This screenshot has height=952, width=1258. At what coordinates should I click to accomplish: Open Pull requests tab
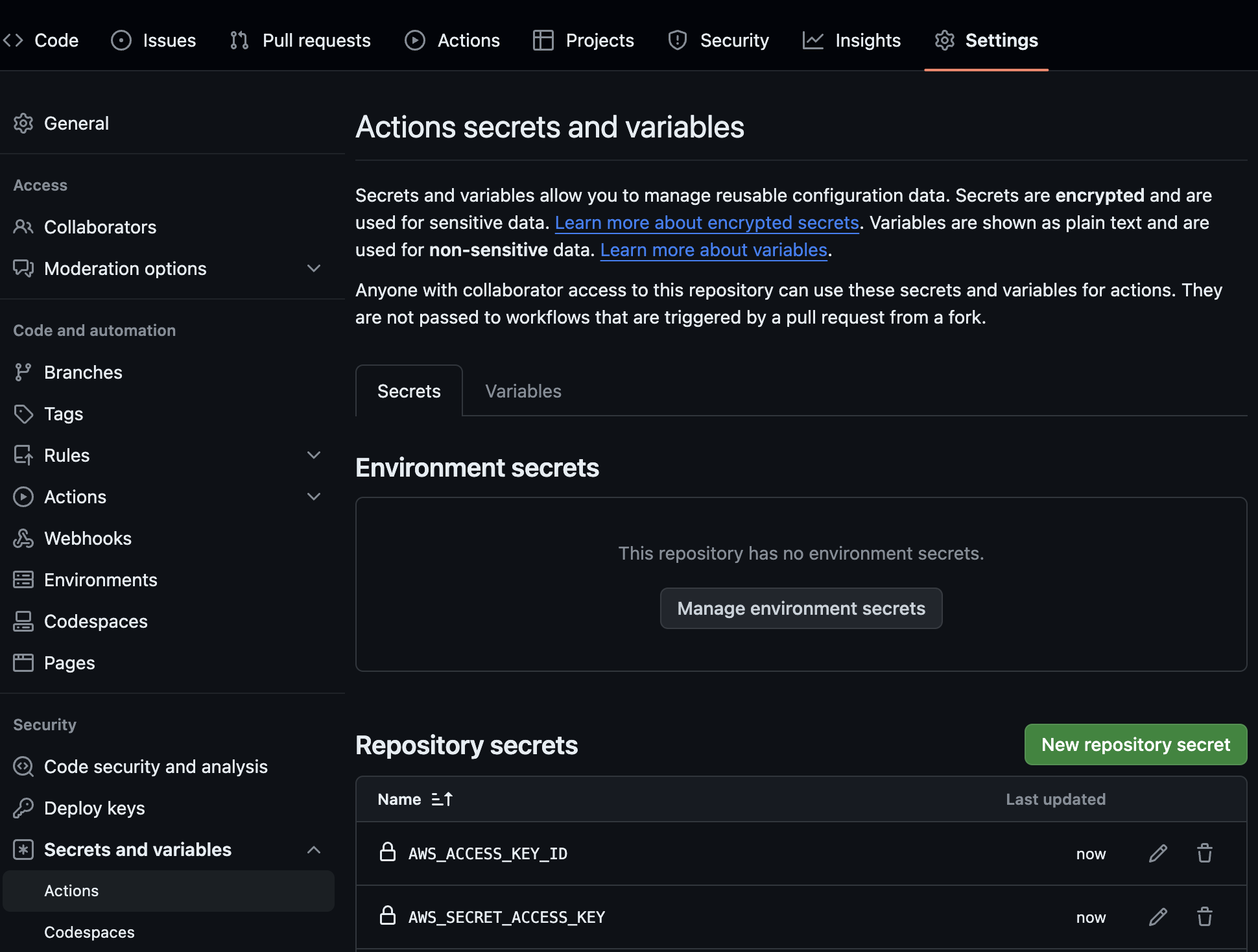[x=300, y=40]
